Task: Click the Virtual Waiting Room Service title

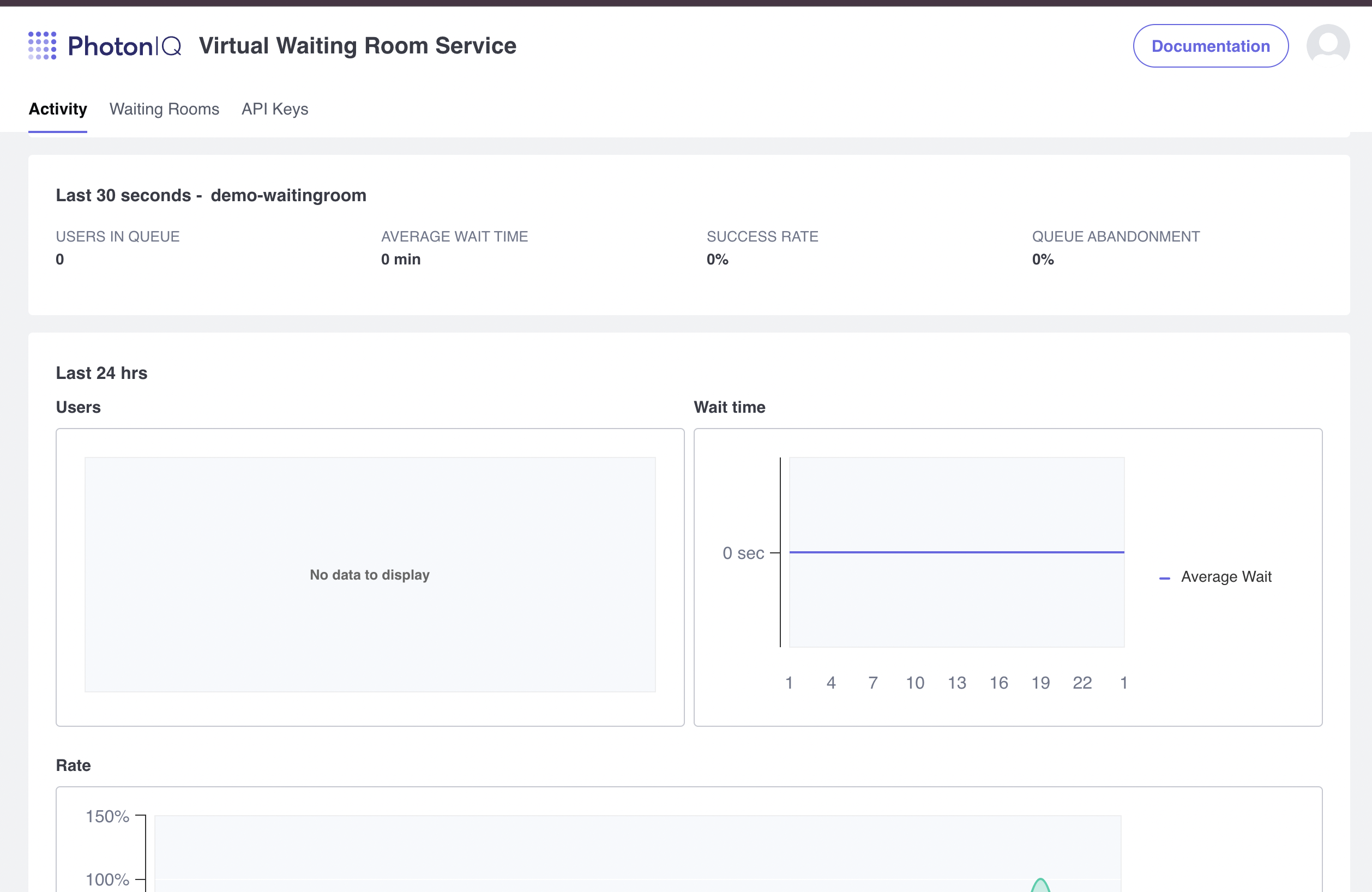Action: 357,46
